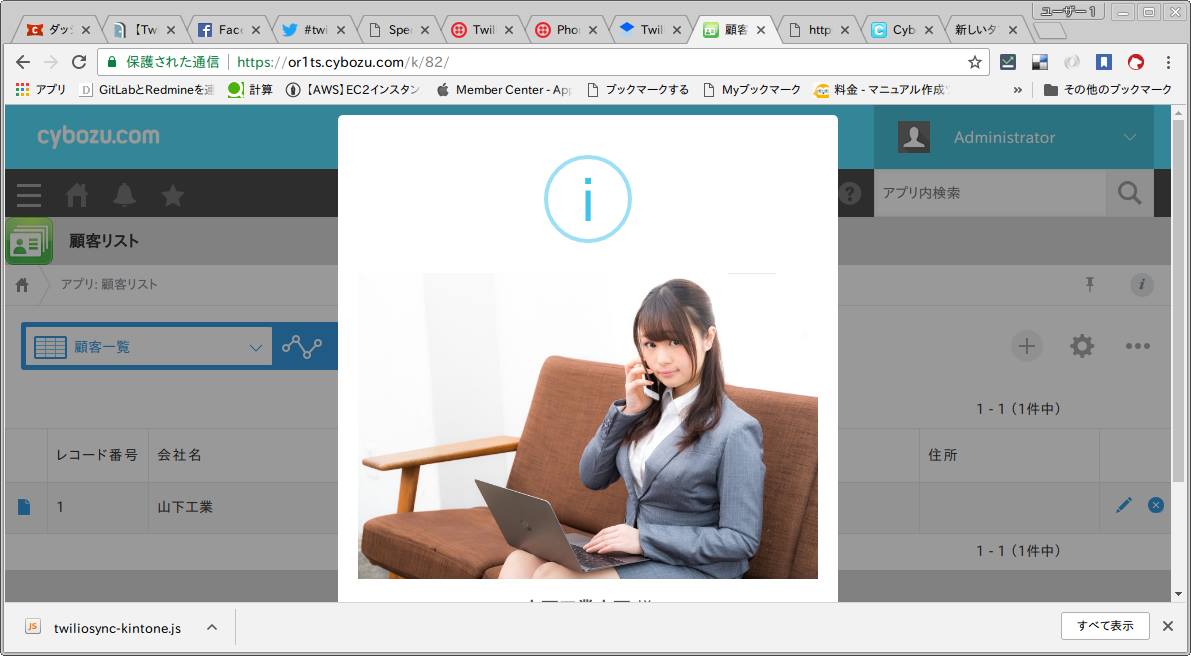Open the graph view icon
The width and height of the screenshot is (1191, 656).
coord(302,346)
